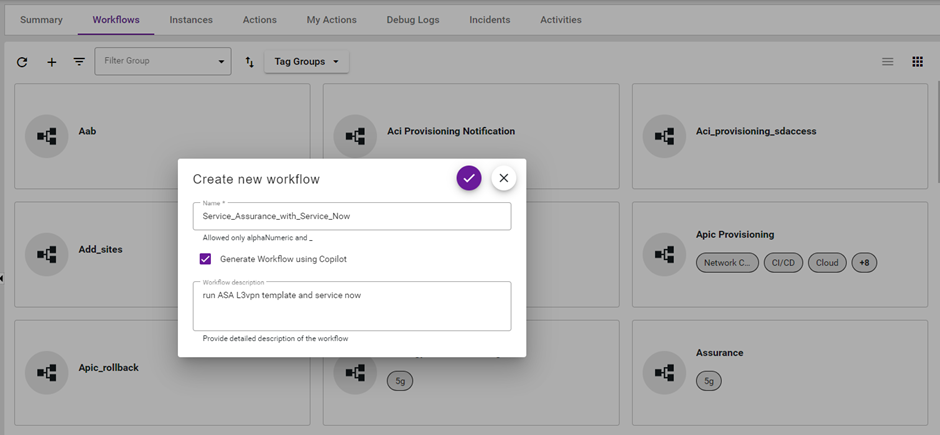940x435 pixels.
Task: View the Debug Logs tab
Action: [x=413, y=20]
